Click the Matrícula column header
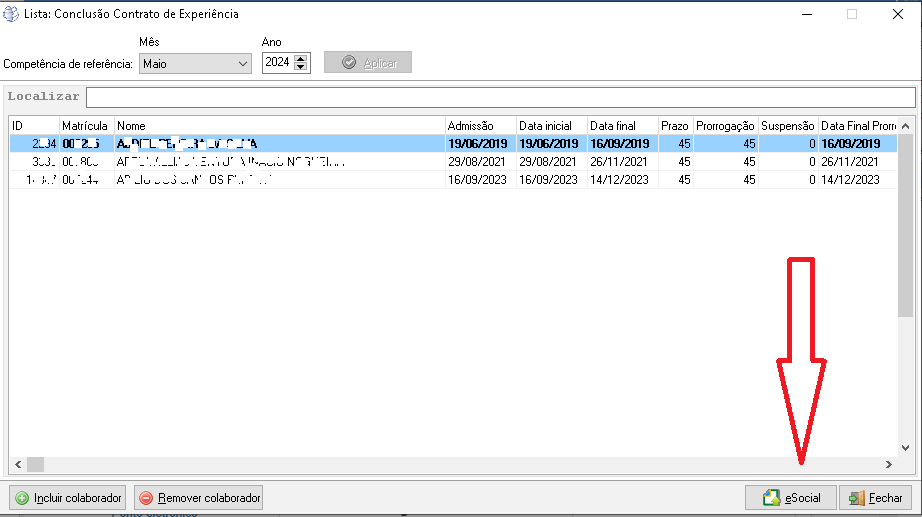The width and height of the screenshot is (922, 517). [x=85, y=125]
